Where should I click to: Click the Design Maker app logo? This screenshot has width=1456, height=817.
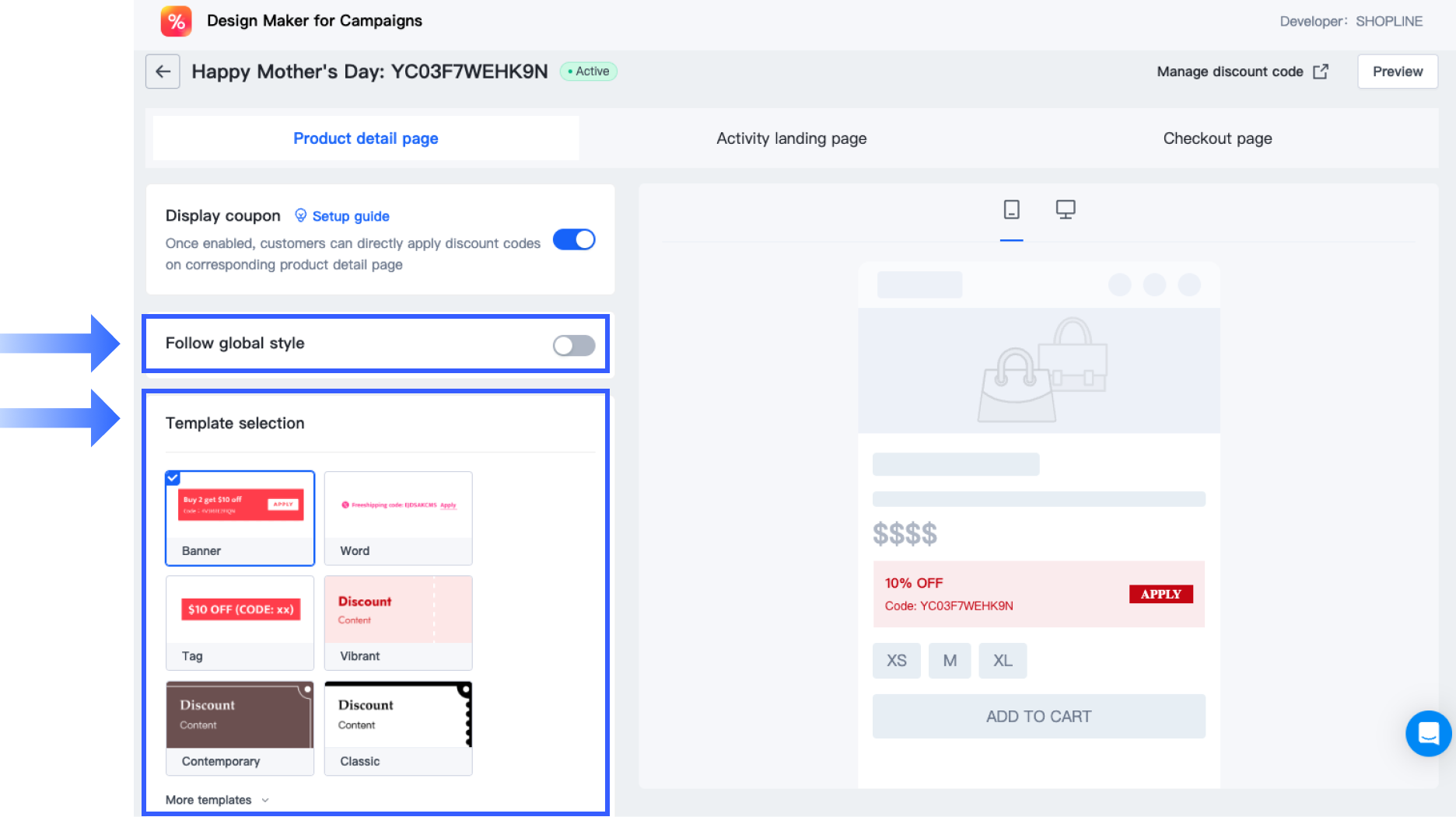click(x=177, y=21)
